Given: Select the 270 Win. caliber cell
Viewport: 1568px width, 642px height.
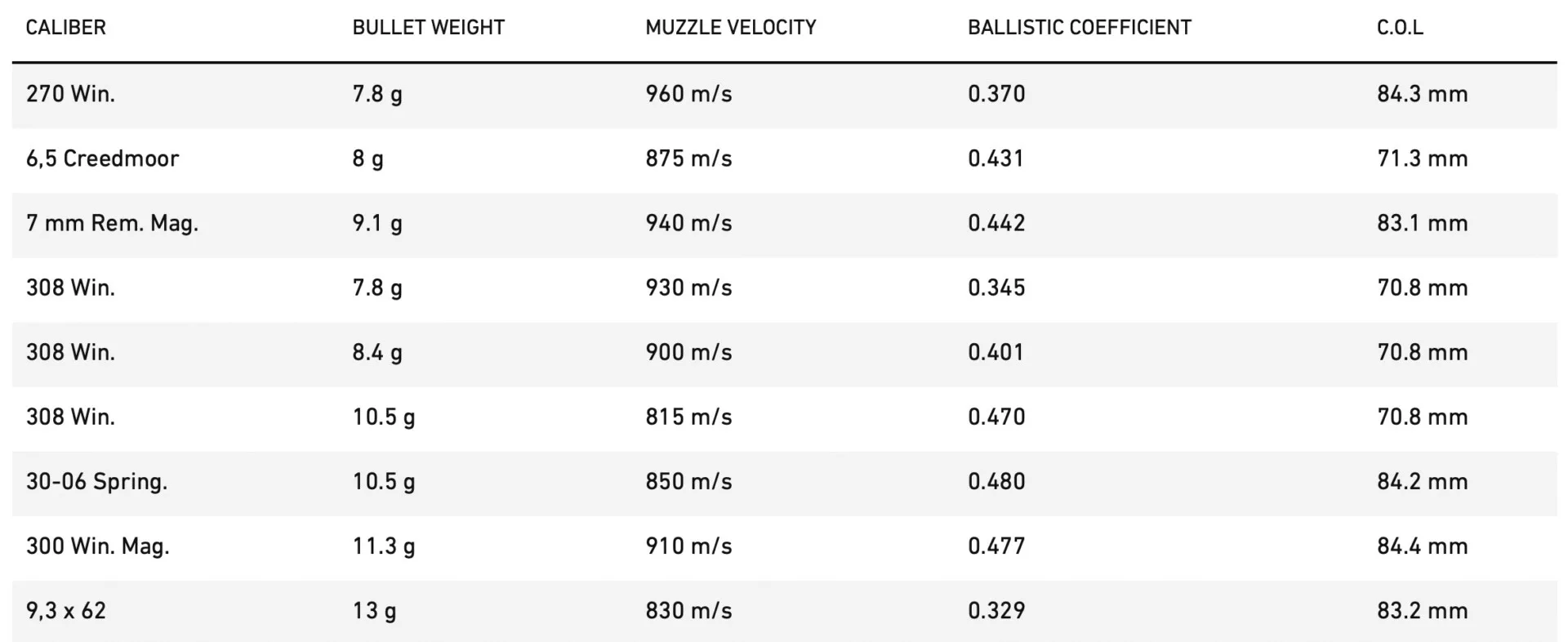Looking at the screenshot, I should (x=70, y=94).
